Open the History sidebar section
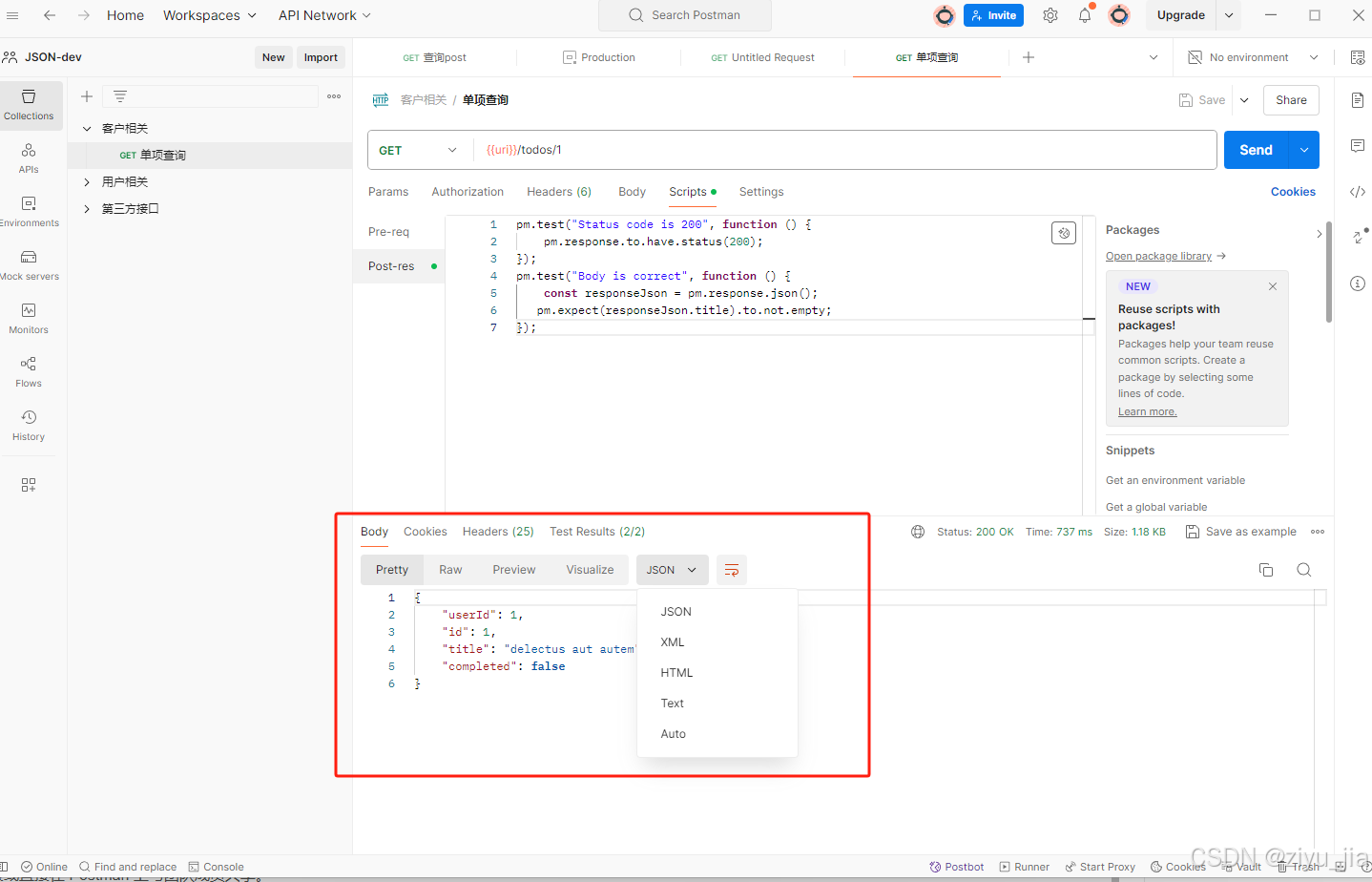The height and width of the screenshot is (882, 1372). pos(29,425)
